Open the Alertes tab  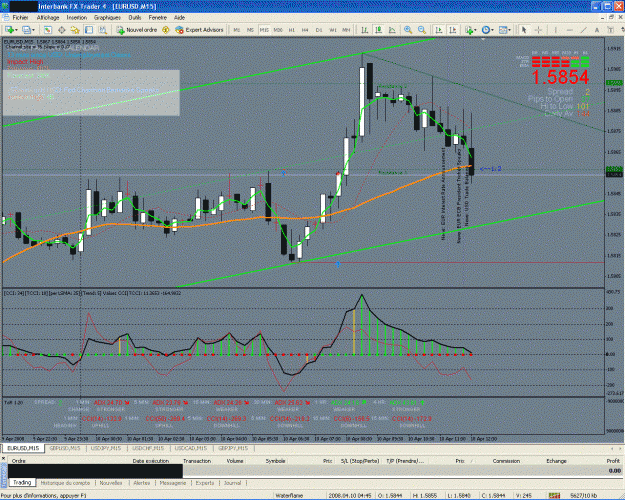coord(142,483)
